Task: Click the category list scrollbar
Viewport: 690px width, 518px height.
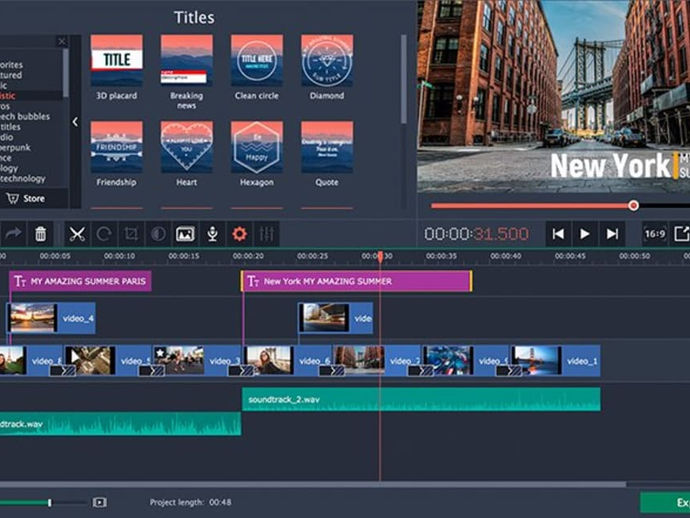Action: pyautogui.click(x=66, y=73)
